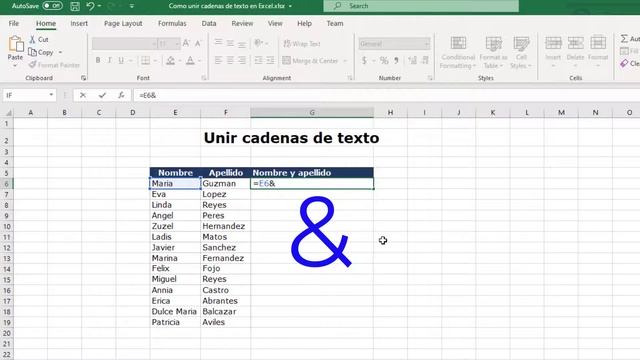The image size is (640, 360).
Task: Click the Undo arrow icon
Action: tap(90, 6)
